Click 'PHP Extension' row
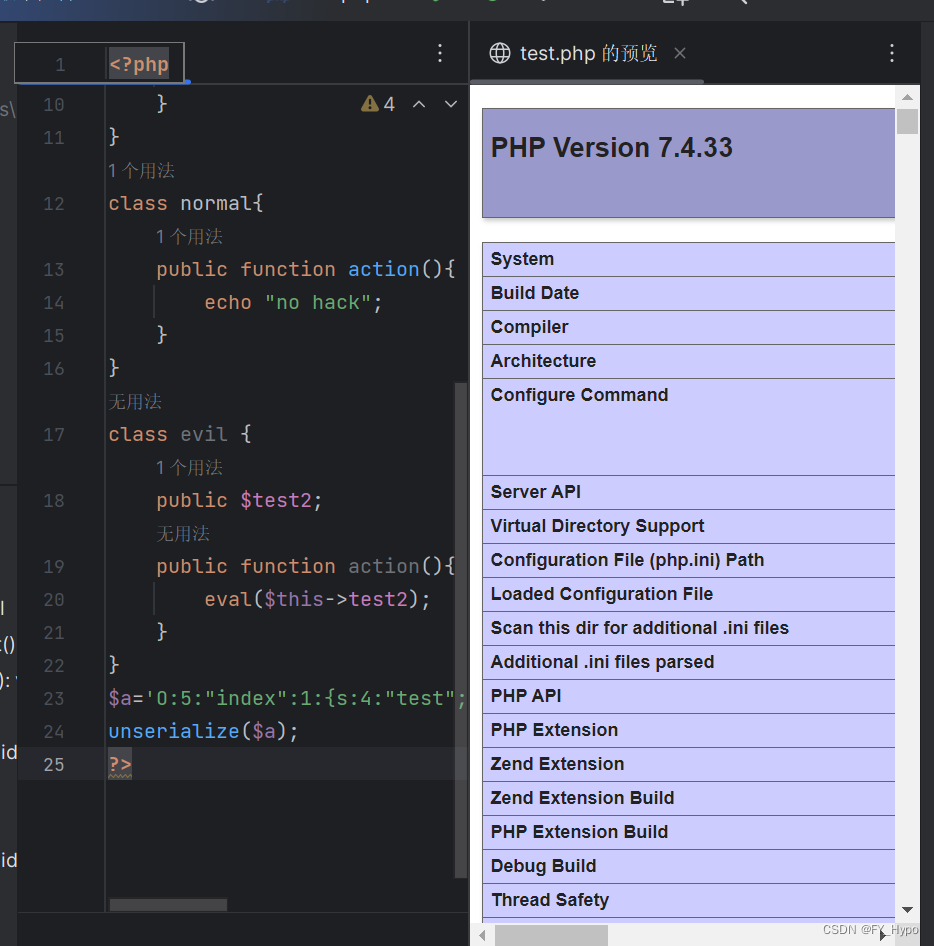 click(688, 730)
